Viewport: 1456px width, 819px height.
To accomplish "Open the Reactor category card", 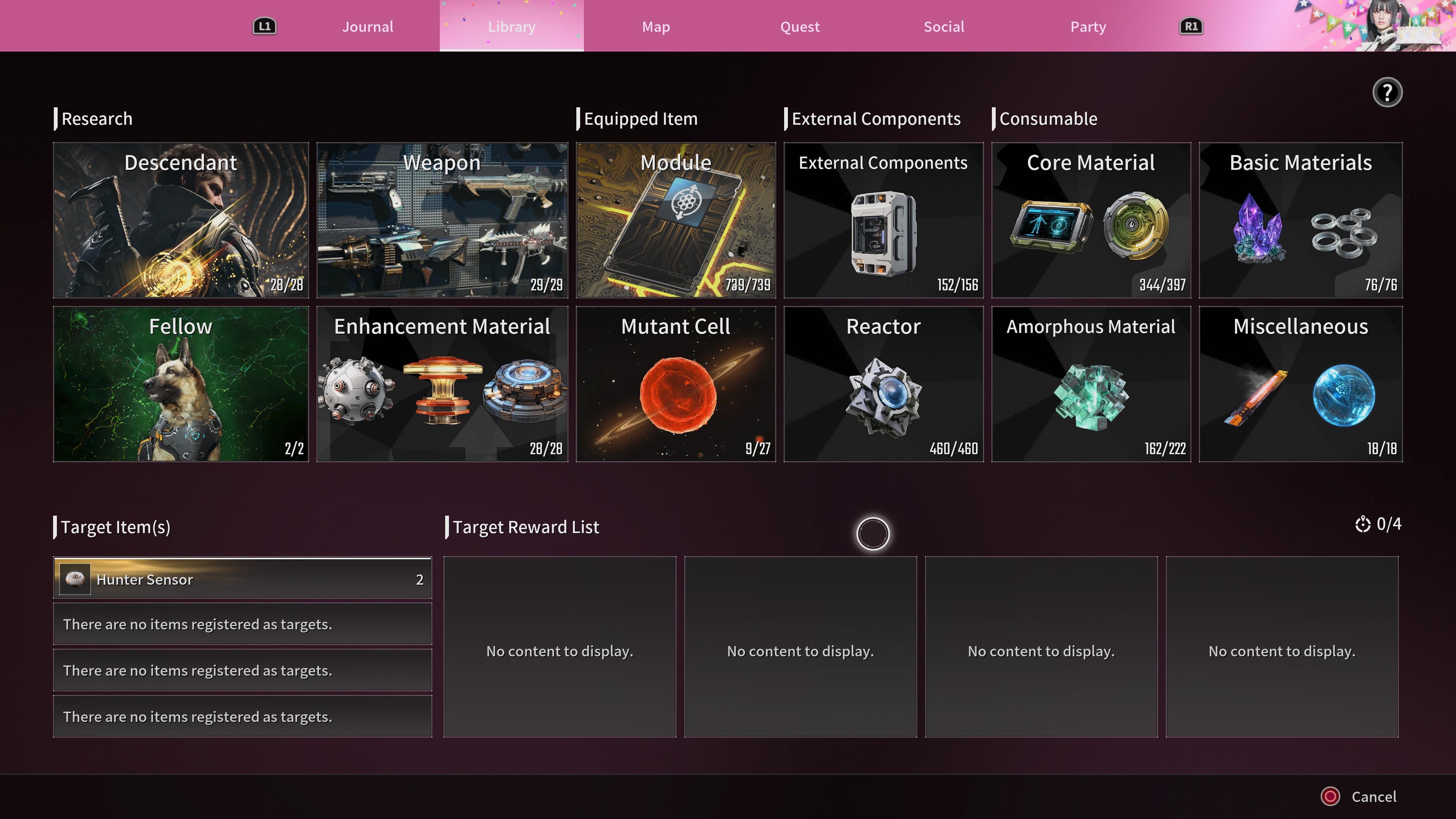I will pos(883,384).
